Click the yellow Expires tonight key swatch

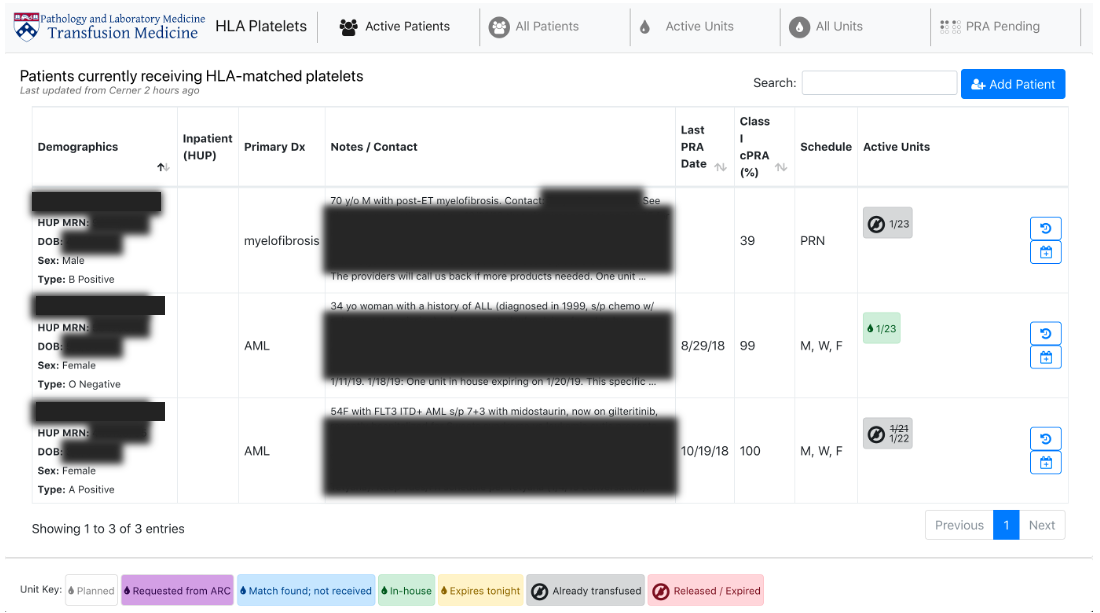(x=482, y=591)
